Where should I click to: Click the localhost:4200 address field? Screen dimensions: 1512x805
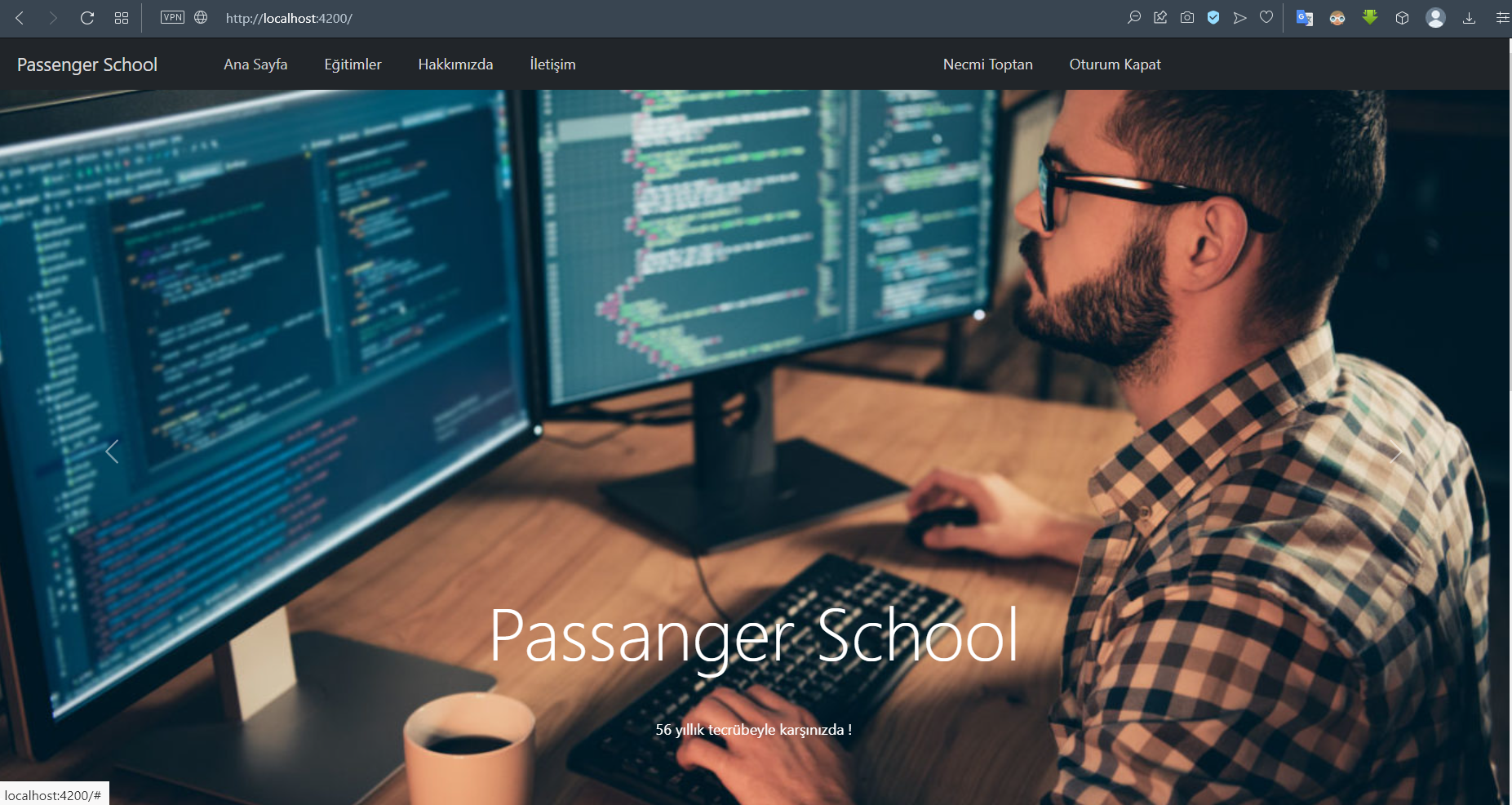point(289,18)
